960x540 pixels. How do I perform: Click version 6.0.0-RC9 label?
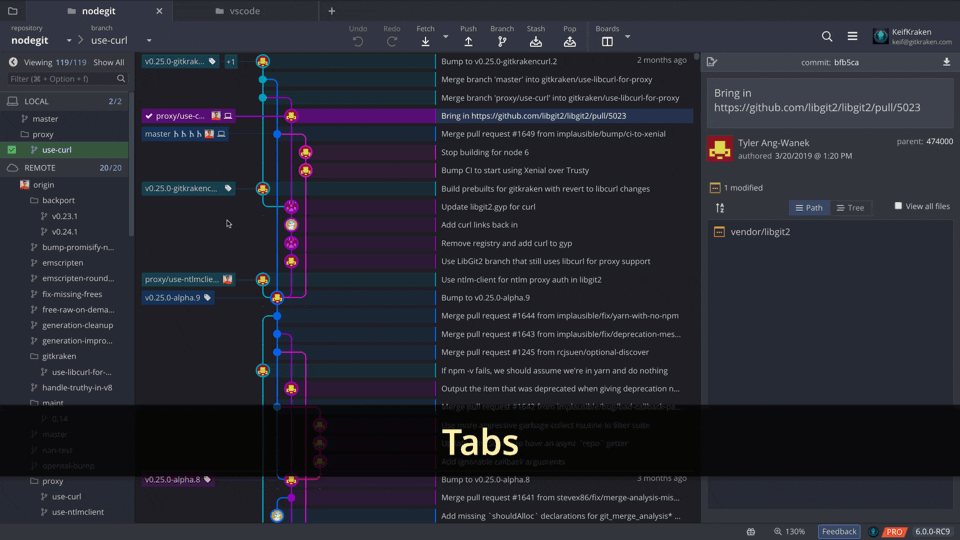point(932,531)
